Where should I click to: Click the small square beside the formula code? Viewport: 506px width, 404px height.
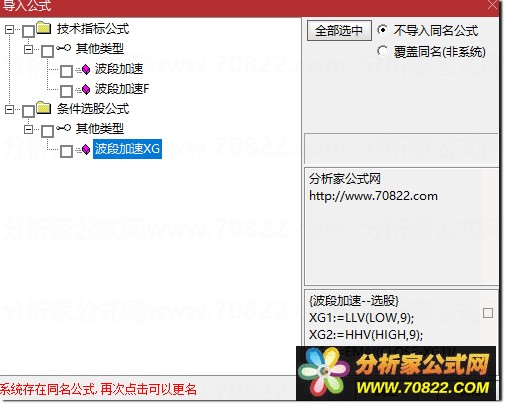(488, 313)
